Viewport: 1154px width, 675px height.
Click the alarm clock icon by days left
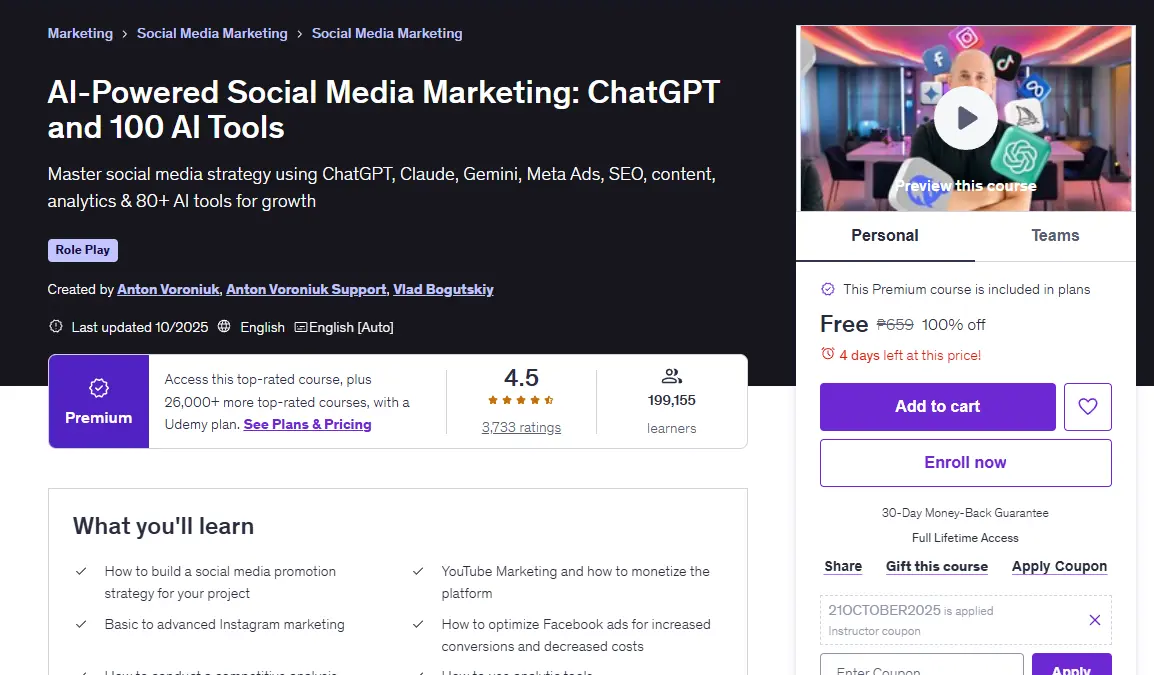point(827,354)
